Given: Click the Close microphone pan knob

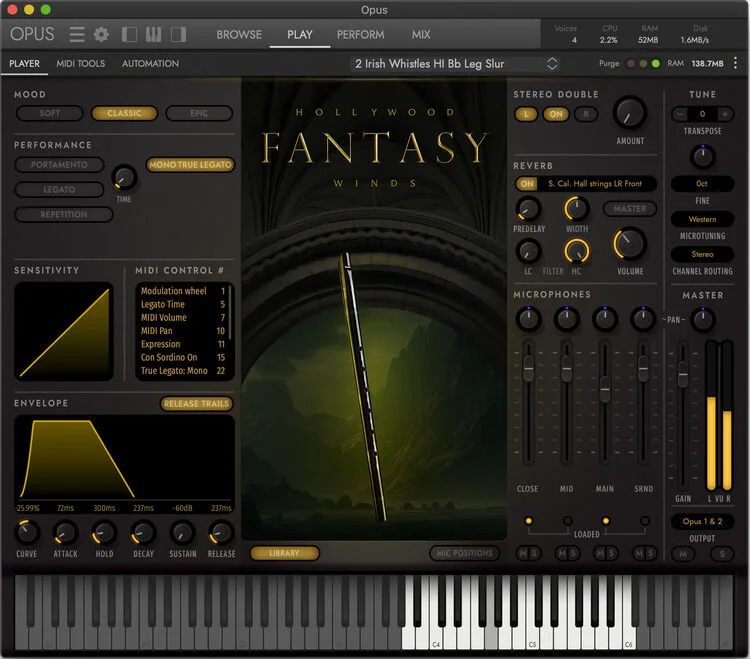Looking at the screenshot, I should [528, 319].
